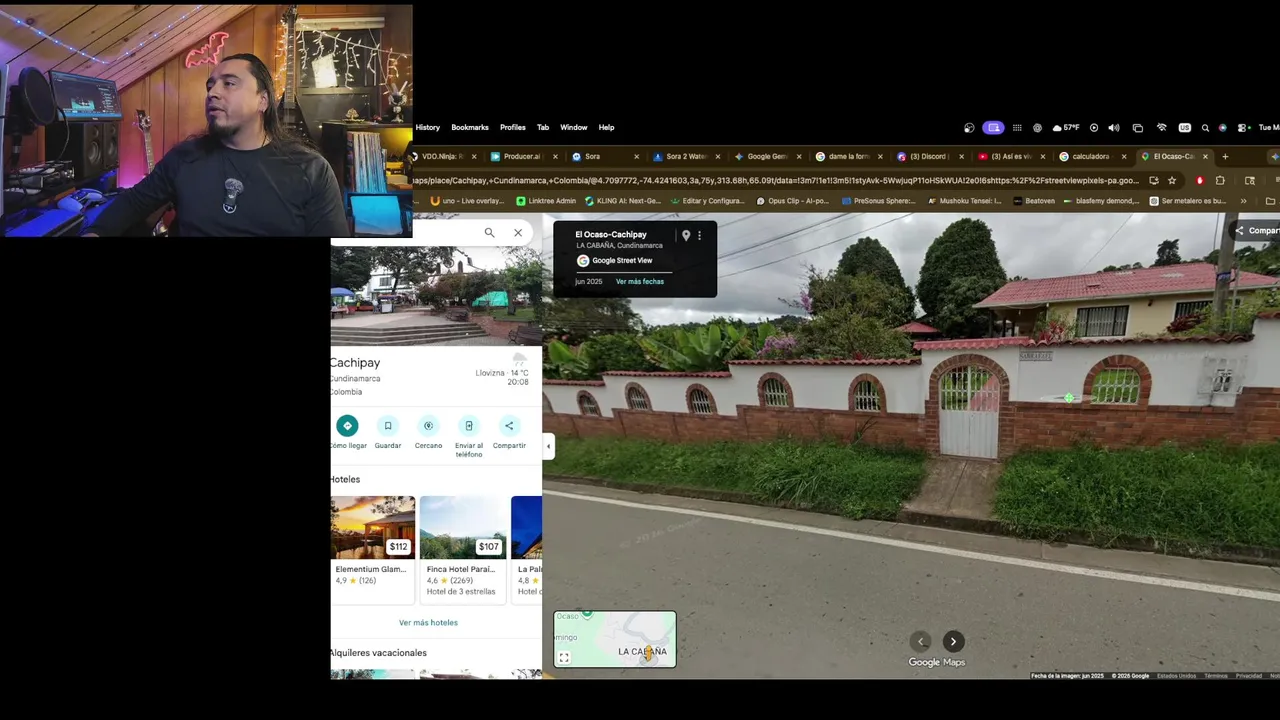Click the Guardar bookmark icon
The width and height of the screenshot is (1280, 720).
coord(388,425)
